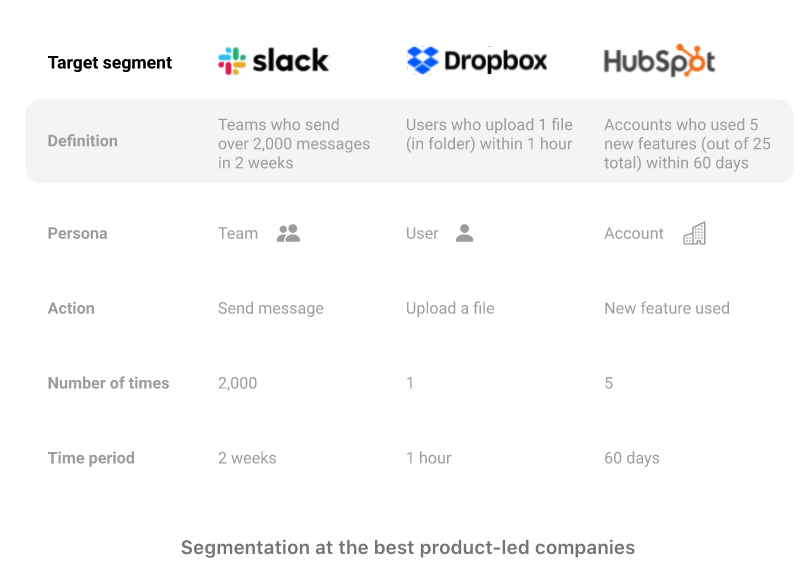Screen dimensions: 804x571
Task: Click the Segmentation caption at the bottom
Action: click(x=408, y=547)
